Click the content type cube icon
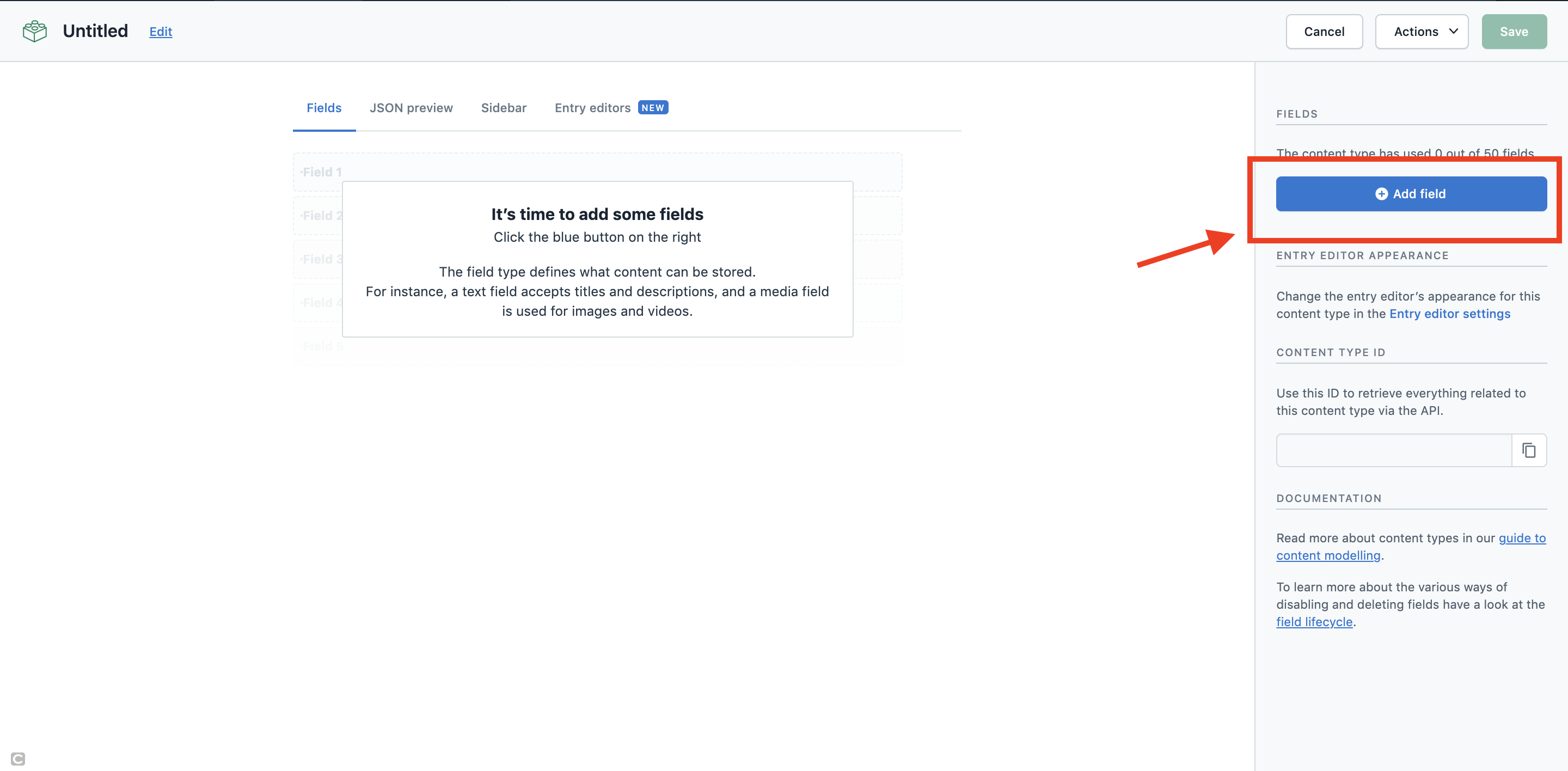The image size is (1568, 771). 35,31
